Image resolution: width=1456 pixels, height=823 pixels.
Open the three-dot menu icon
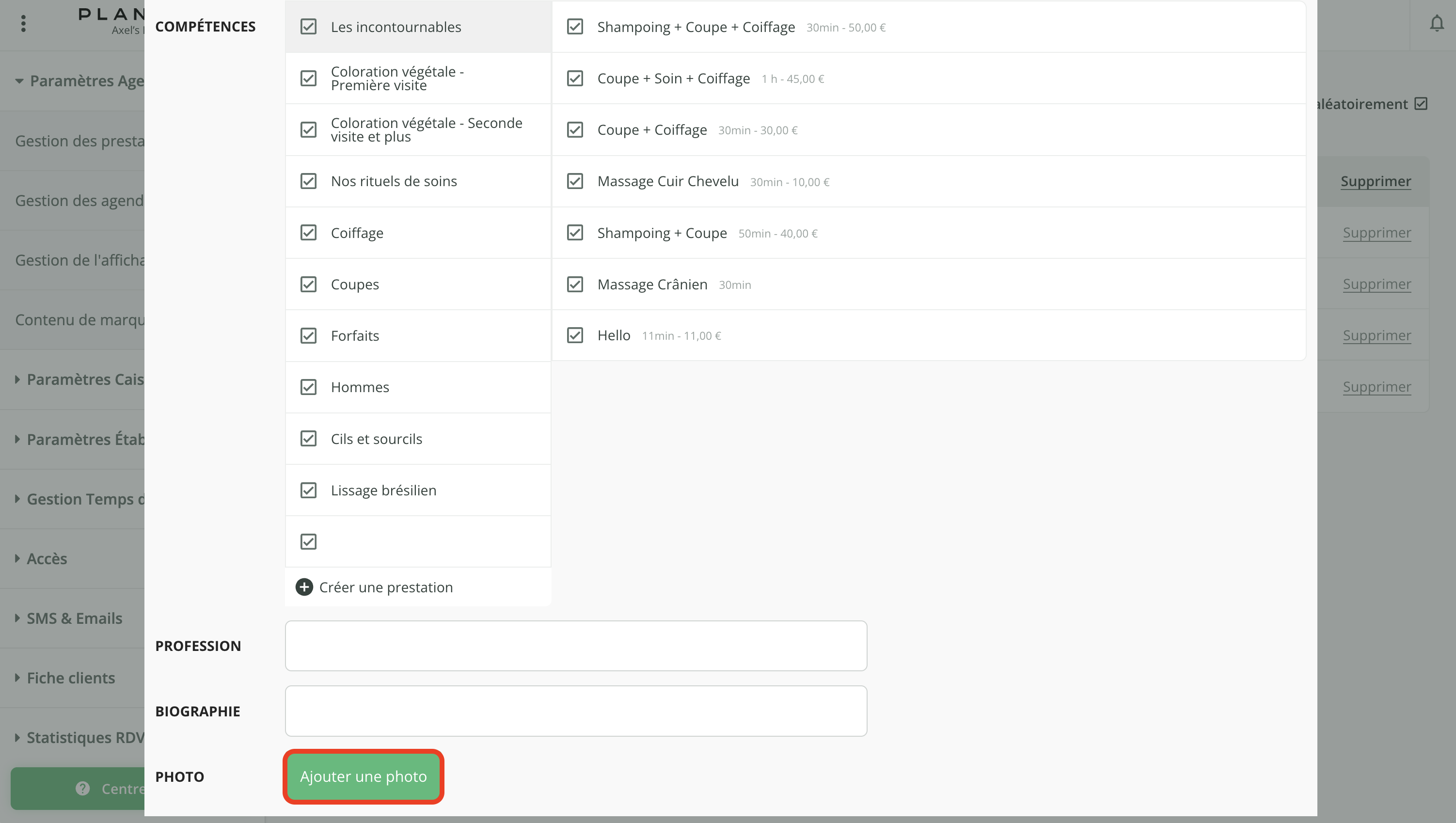click(23, 24)
